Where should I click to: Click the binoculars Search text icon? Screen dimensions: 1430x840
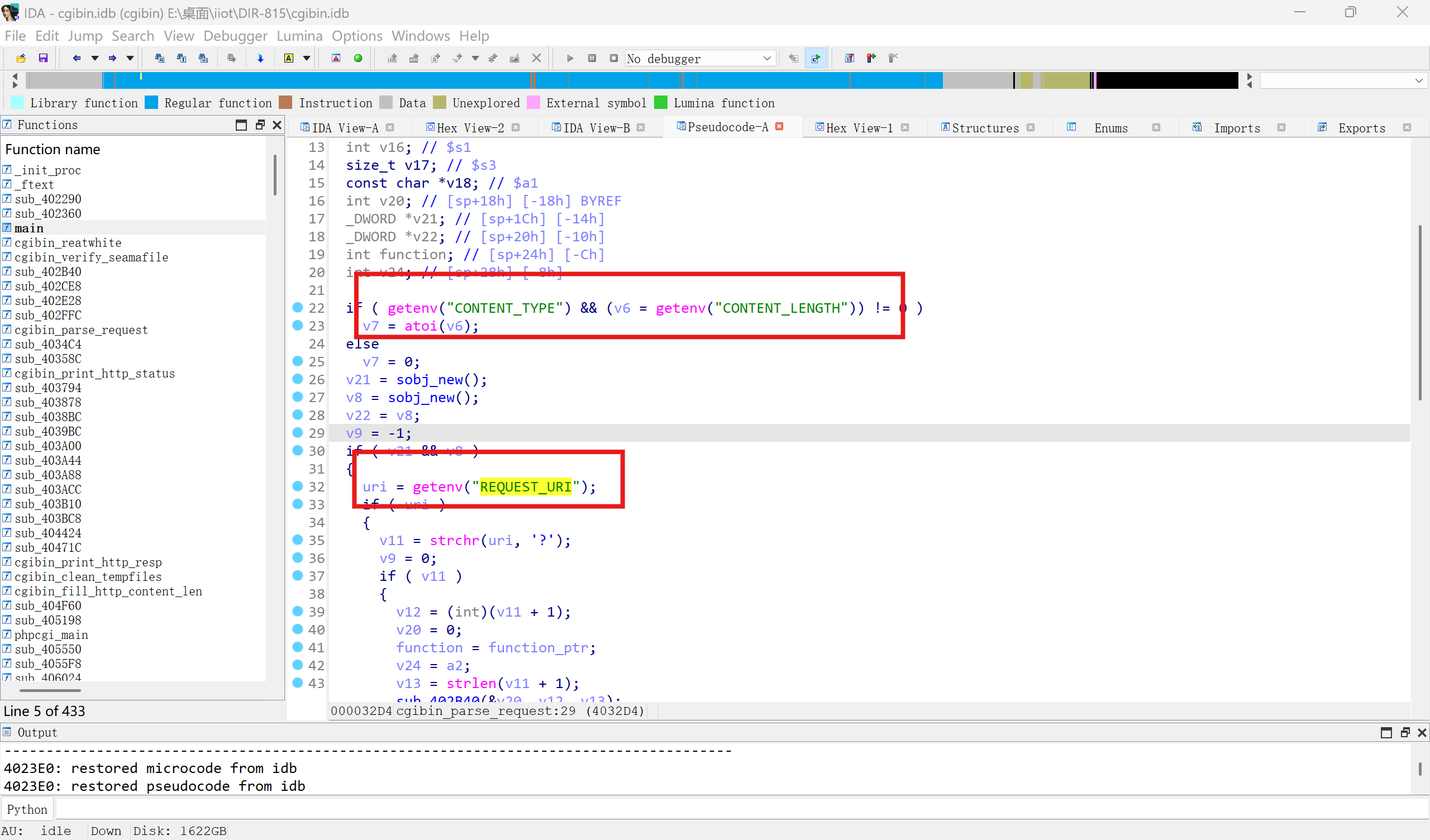tap(182, 58)
